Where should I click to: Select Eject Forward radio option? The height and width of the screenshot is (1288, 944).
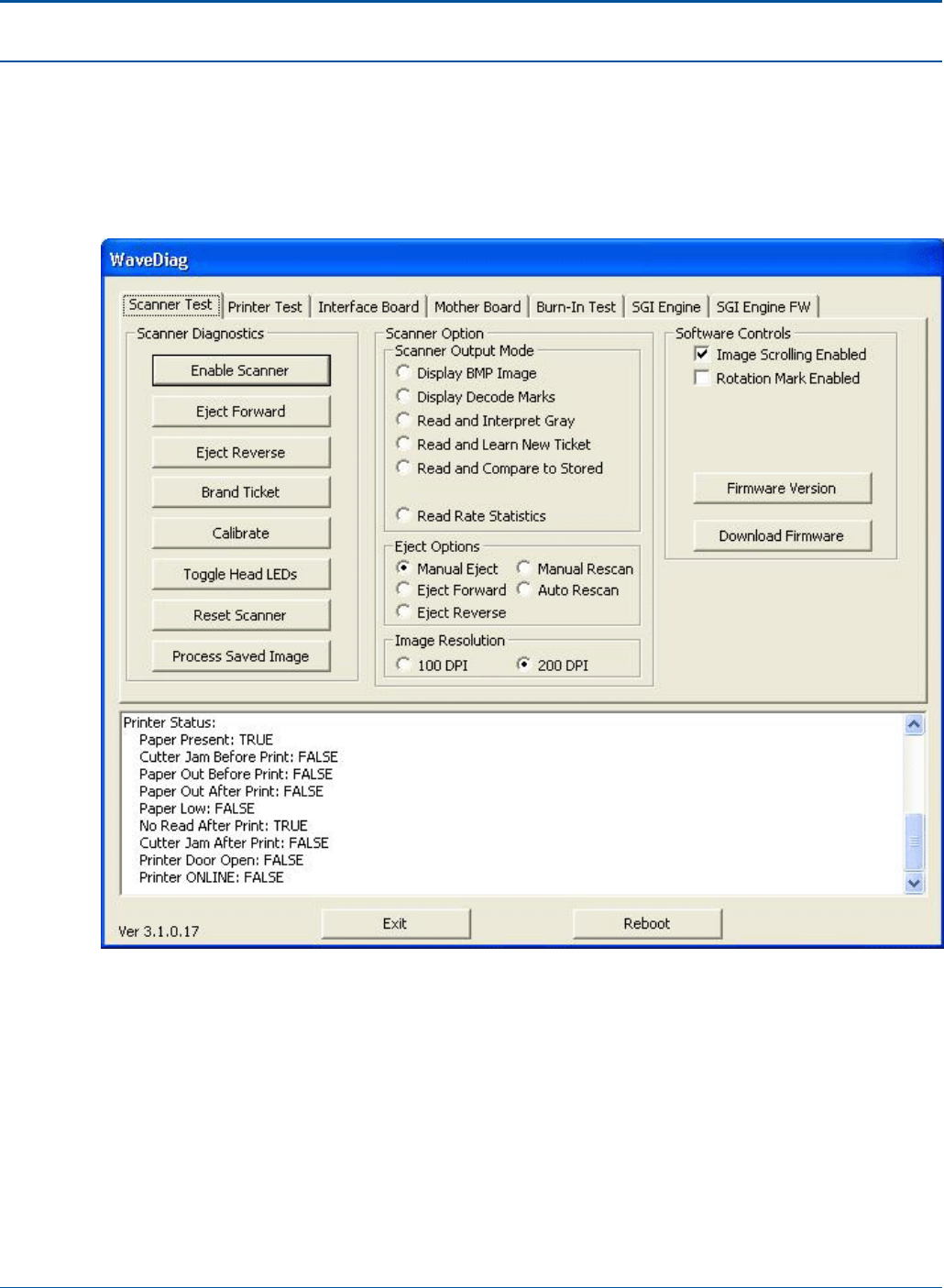451,590
